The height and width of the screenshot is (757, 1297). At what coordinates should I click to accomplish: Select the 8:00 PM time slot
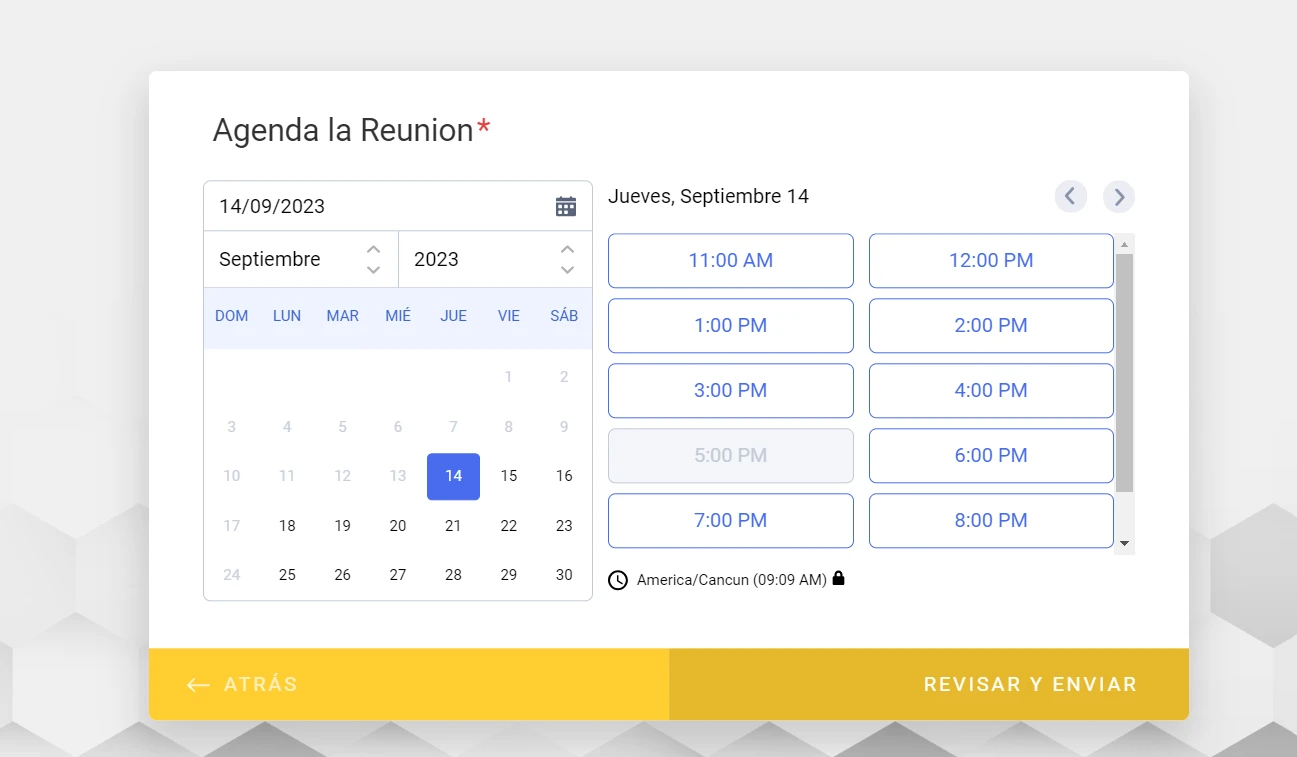pyautogui.click(x=990, y=520)
